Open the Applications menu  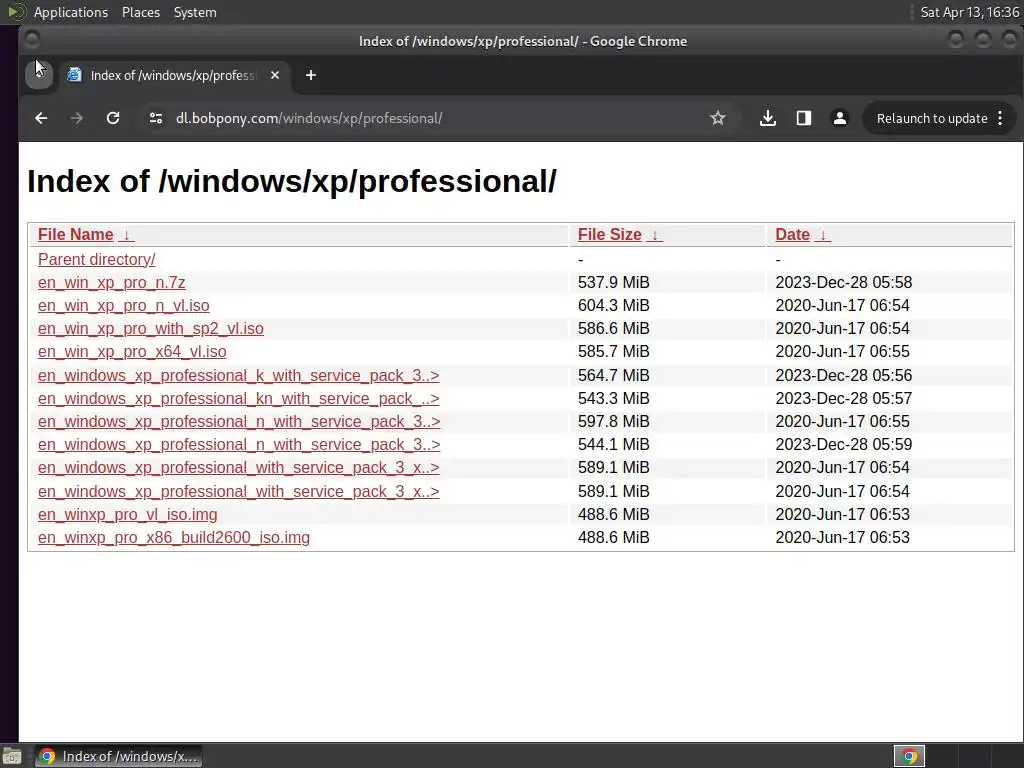click(71, 12)
